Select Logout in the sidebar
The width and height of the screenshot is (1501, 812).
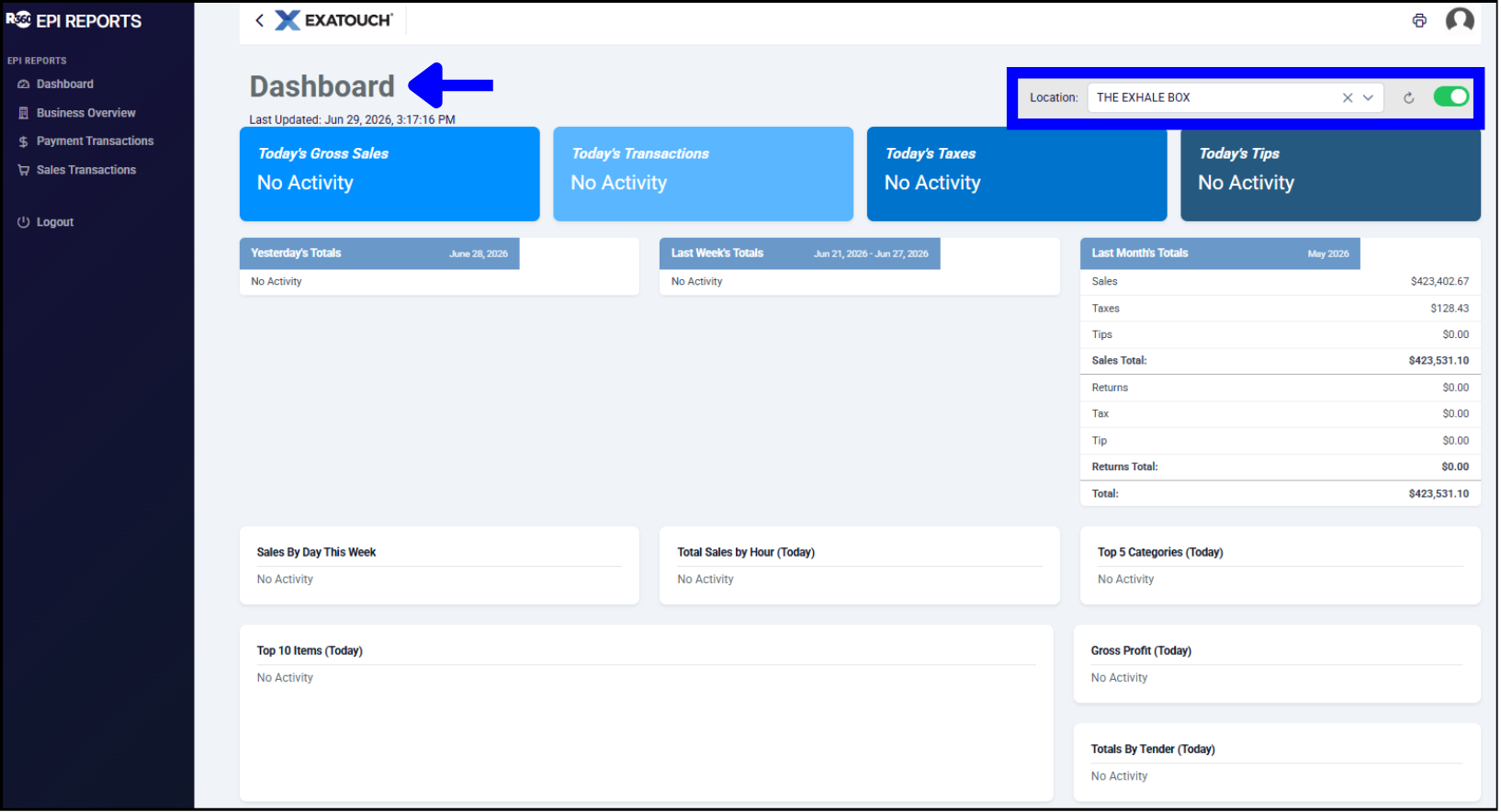[55, 222]
